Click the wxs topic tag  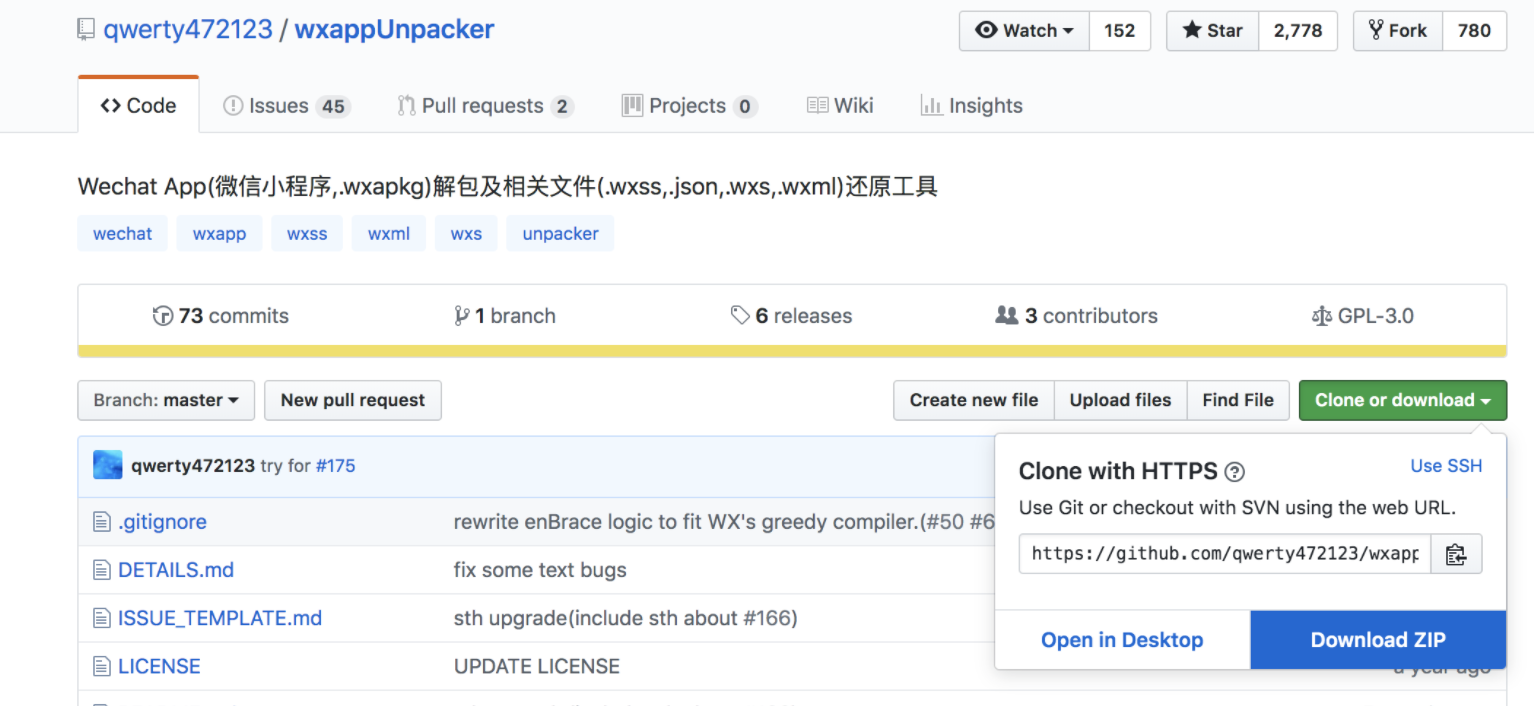(466, 234)
